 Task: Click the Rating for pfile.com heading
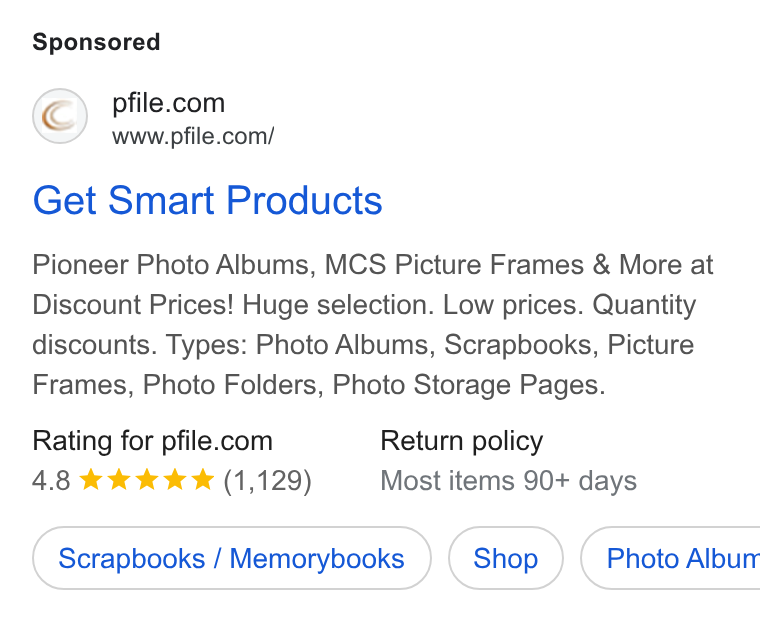click(153, 441)
